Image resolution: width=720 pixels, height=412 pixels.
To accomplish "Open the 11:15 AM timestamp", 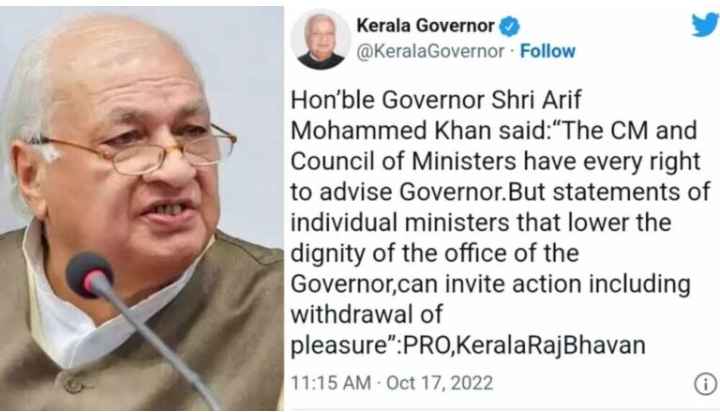I will tap(331, 383).
